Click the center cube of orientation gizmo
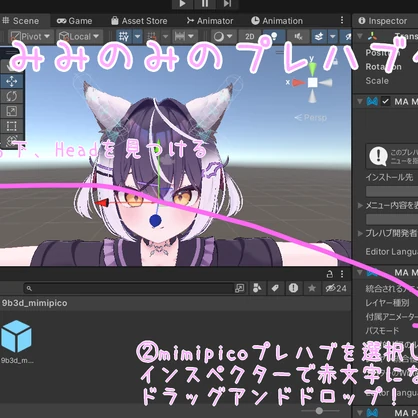The image size is (418, 418). coord(312,82)
